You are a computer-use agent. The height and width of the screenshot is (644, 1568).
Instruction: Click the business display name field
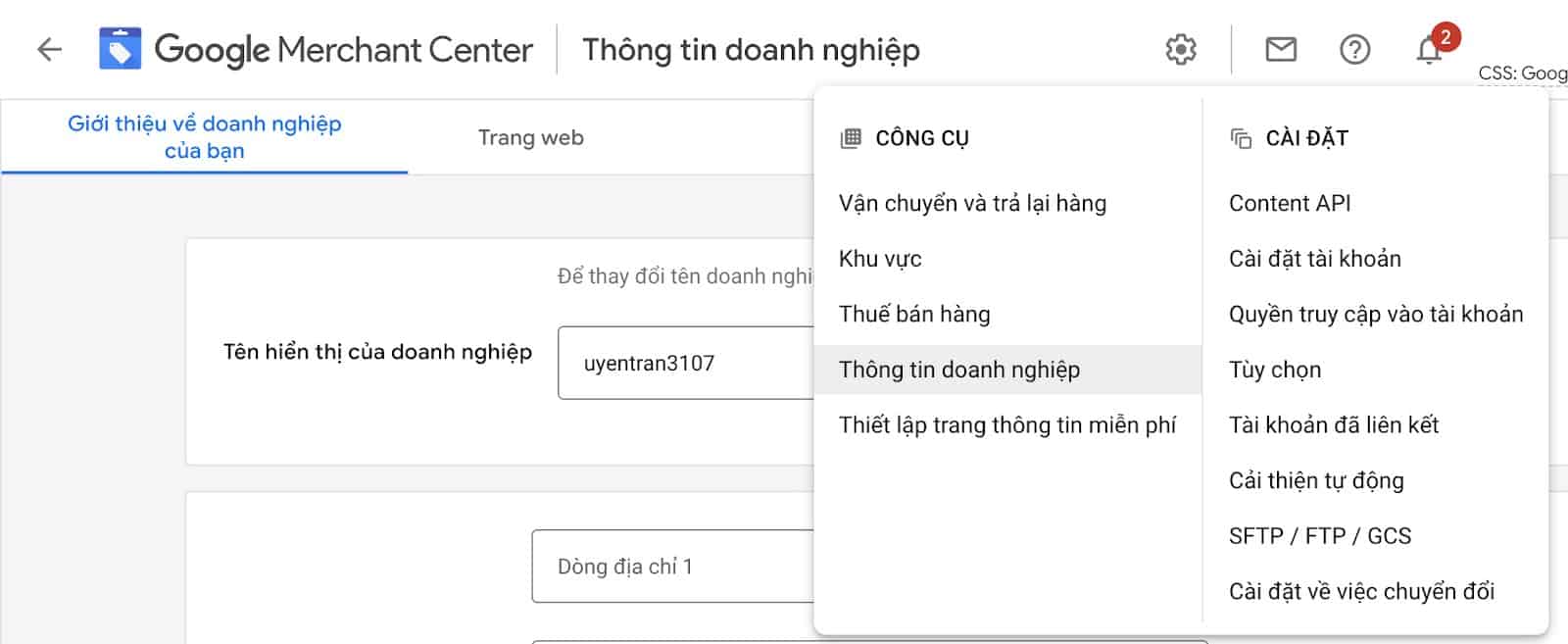coord(686,363)
